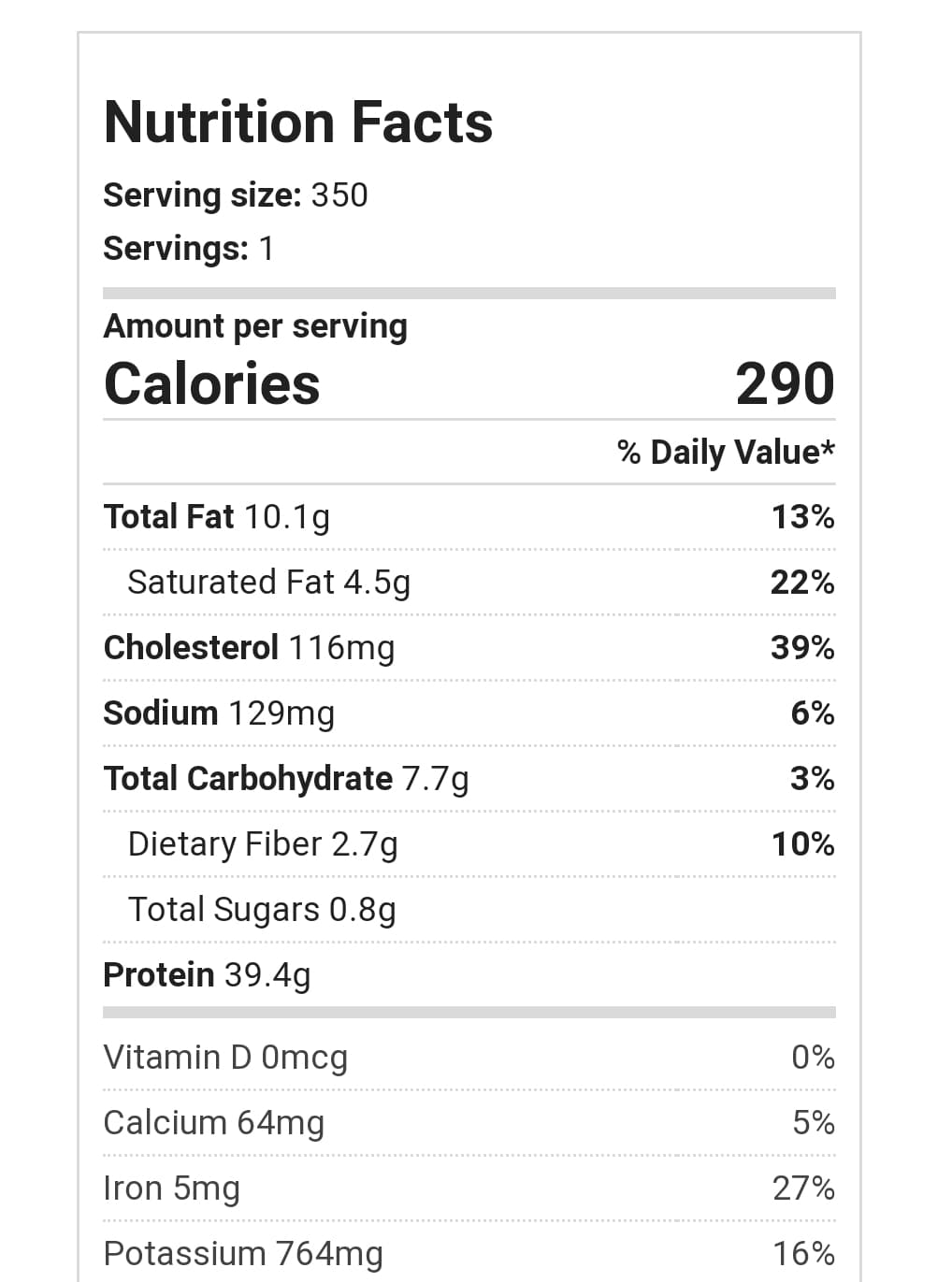Click the Cholesterol 116mg entry
The width and height of the screenshot is (952, 1282).
[x=249, y=647]
